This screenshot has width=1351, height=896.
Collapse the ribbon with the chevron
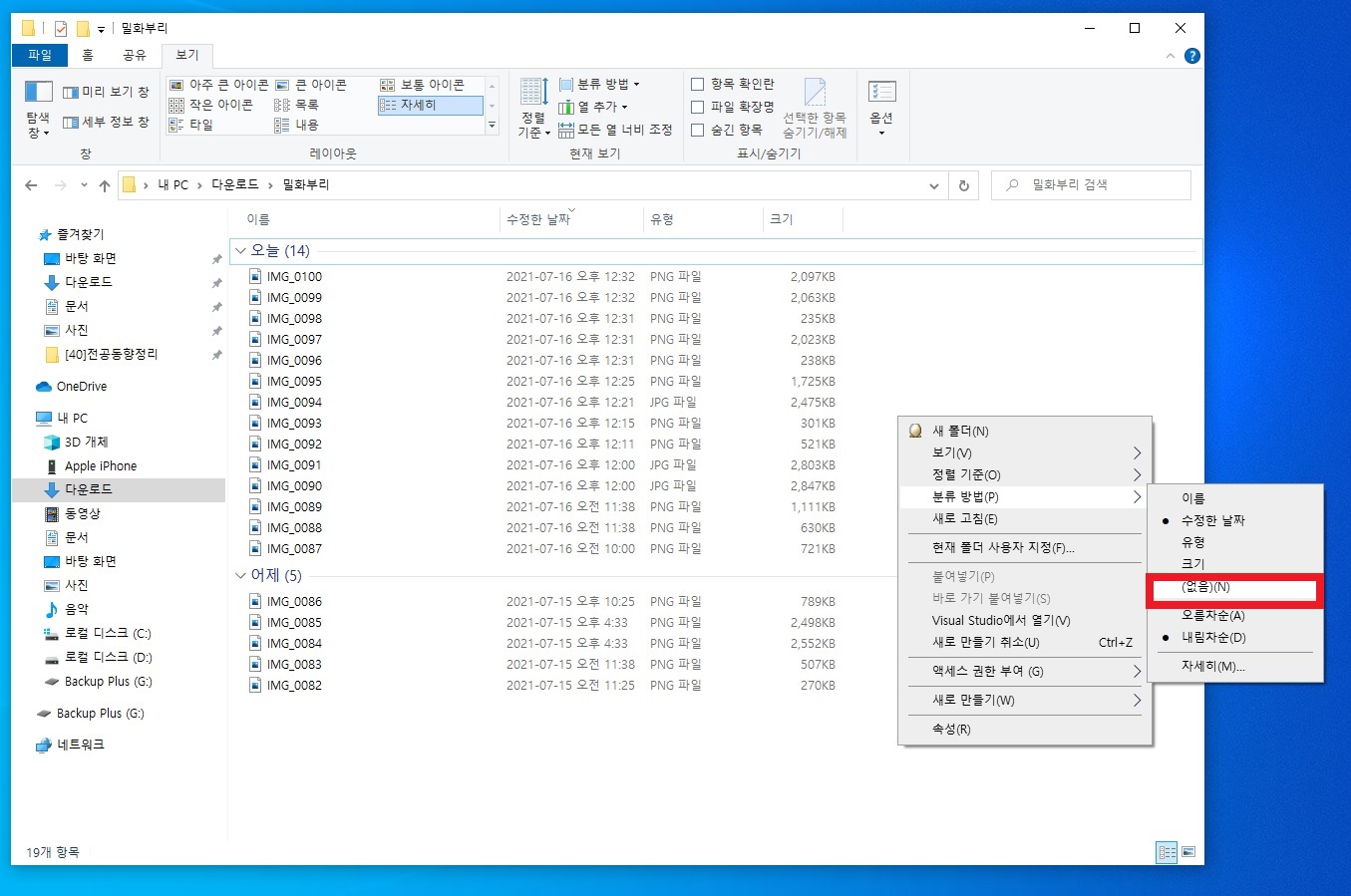click(x=1171, y=56)
